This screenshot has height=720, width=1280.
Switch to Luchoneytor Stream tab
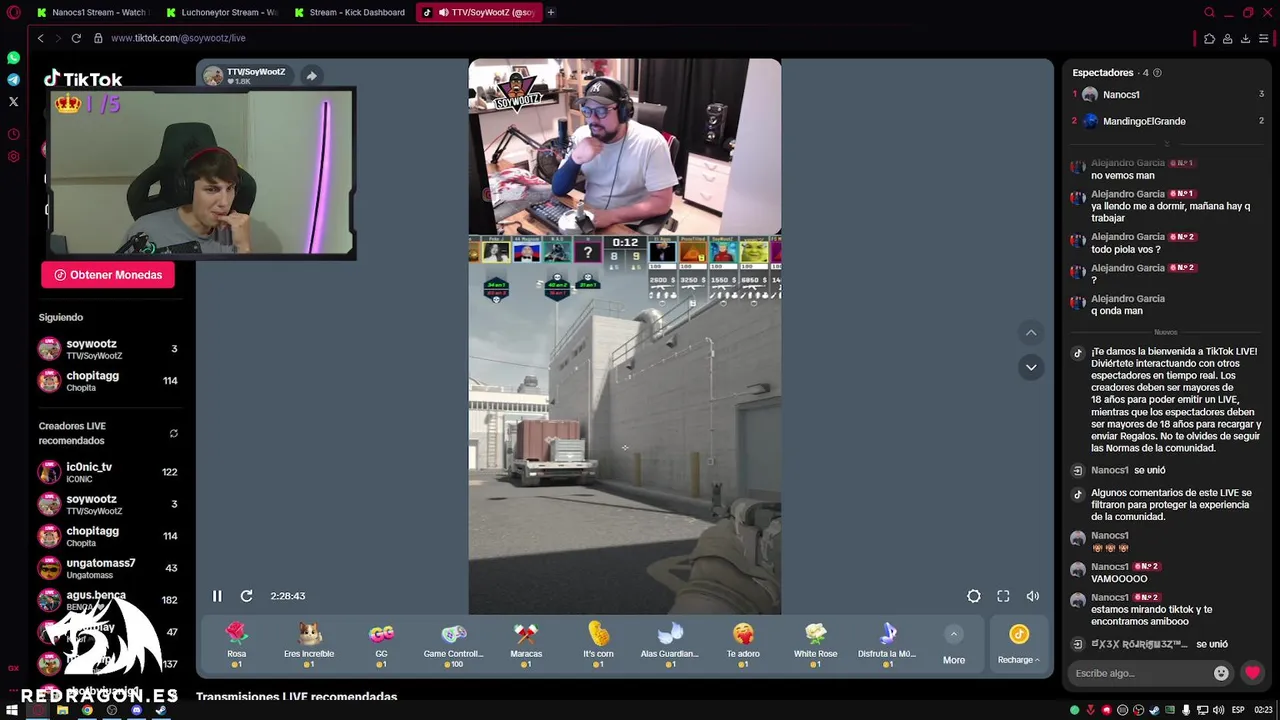click(x=222, y=12)
